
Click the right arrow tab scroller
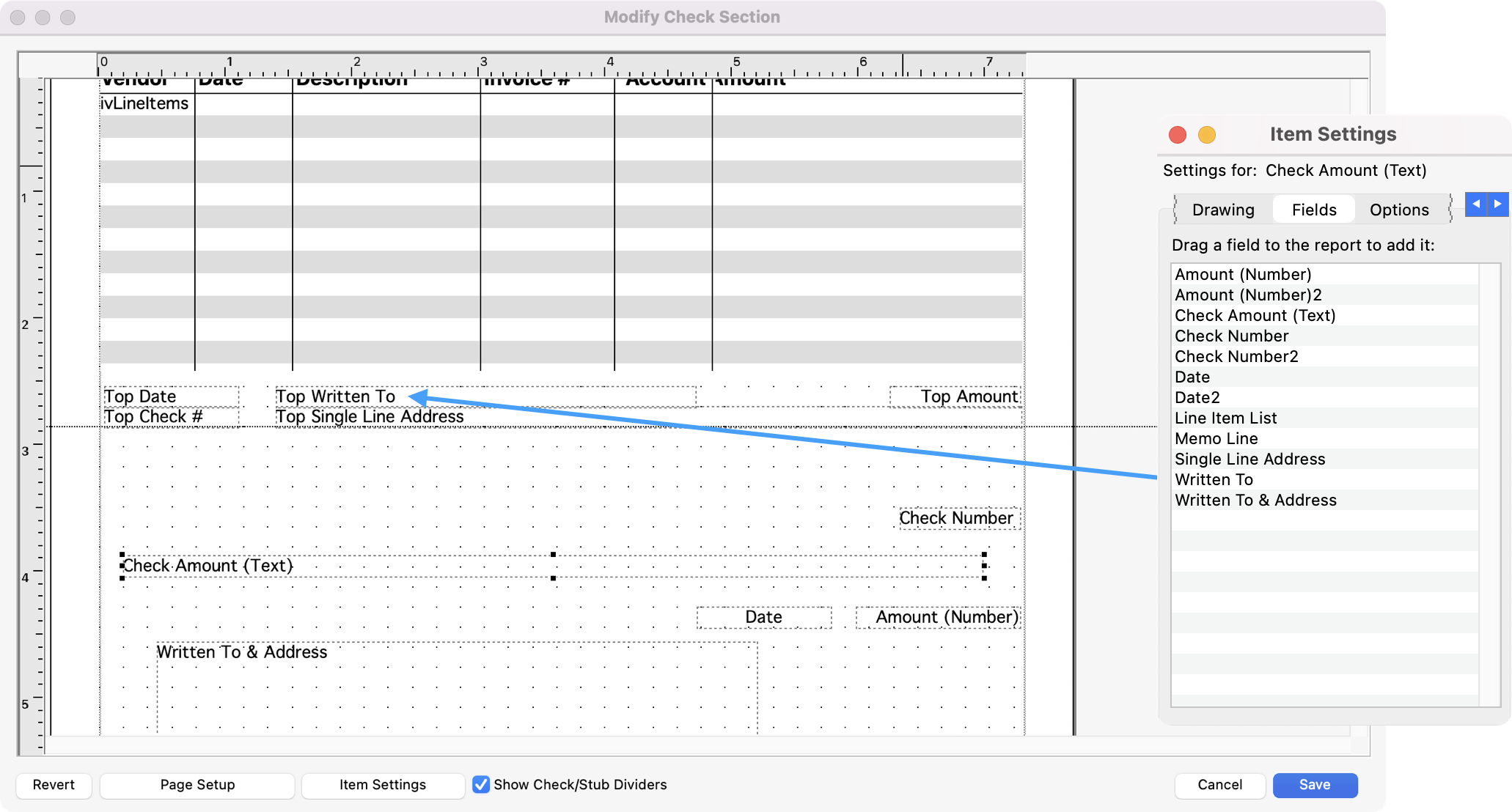[1497, 204]
